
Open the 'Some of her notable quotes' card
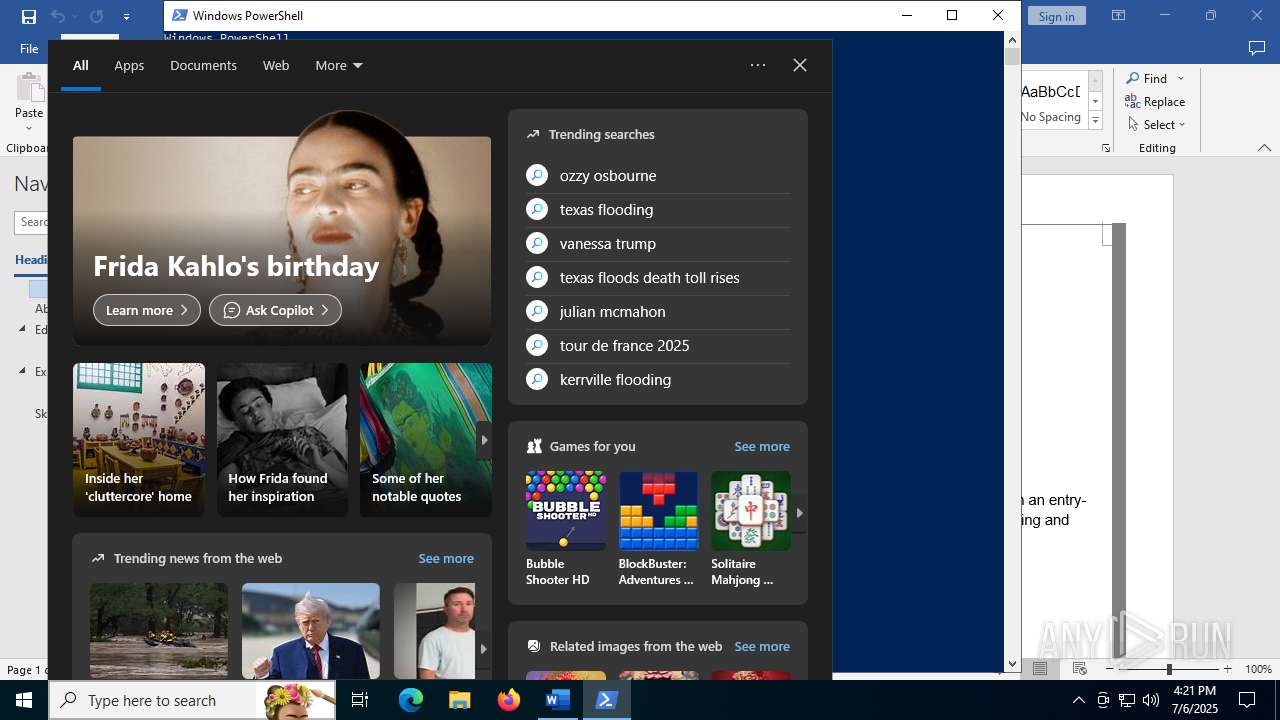coord(426,440)
